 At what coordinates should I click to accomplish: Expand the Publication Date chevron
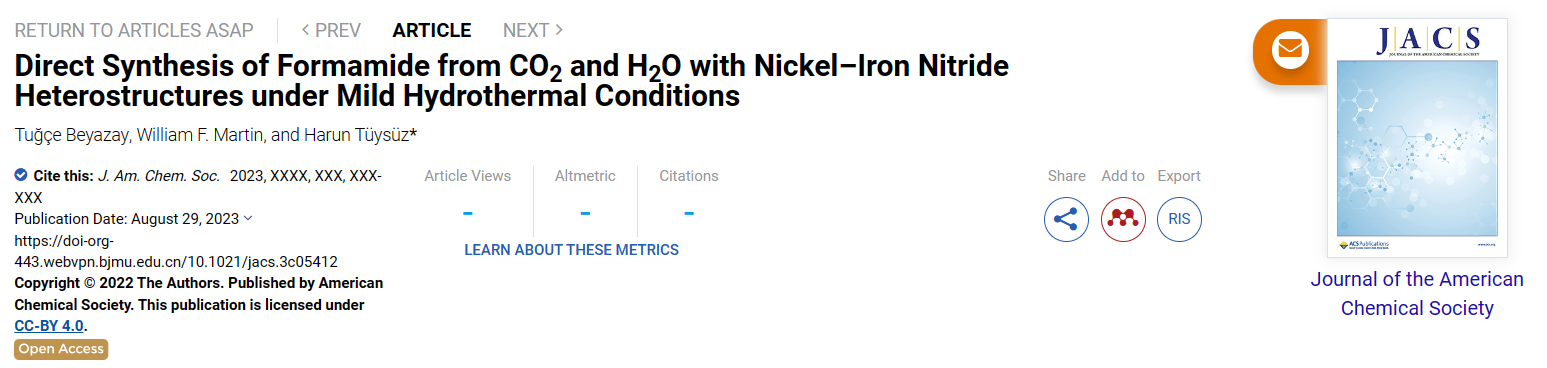point(248,218)
